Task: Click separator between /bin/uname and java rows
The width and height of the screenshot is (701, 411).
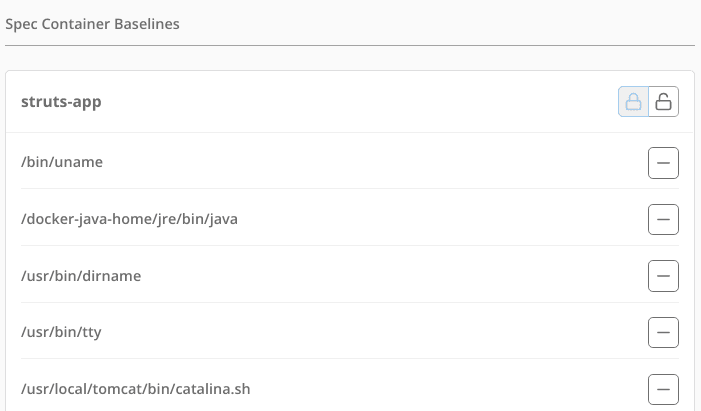Action: click(350, 189)
